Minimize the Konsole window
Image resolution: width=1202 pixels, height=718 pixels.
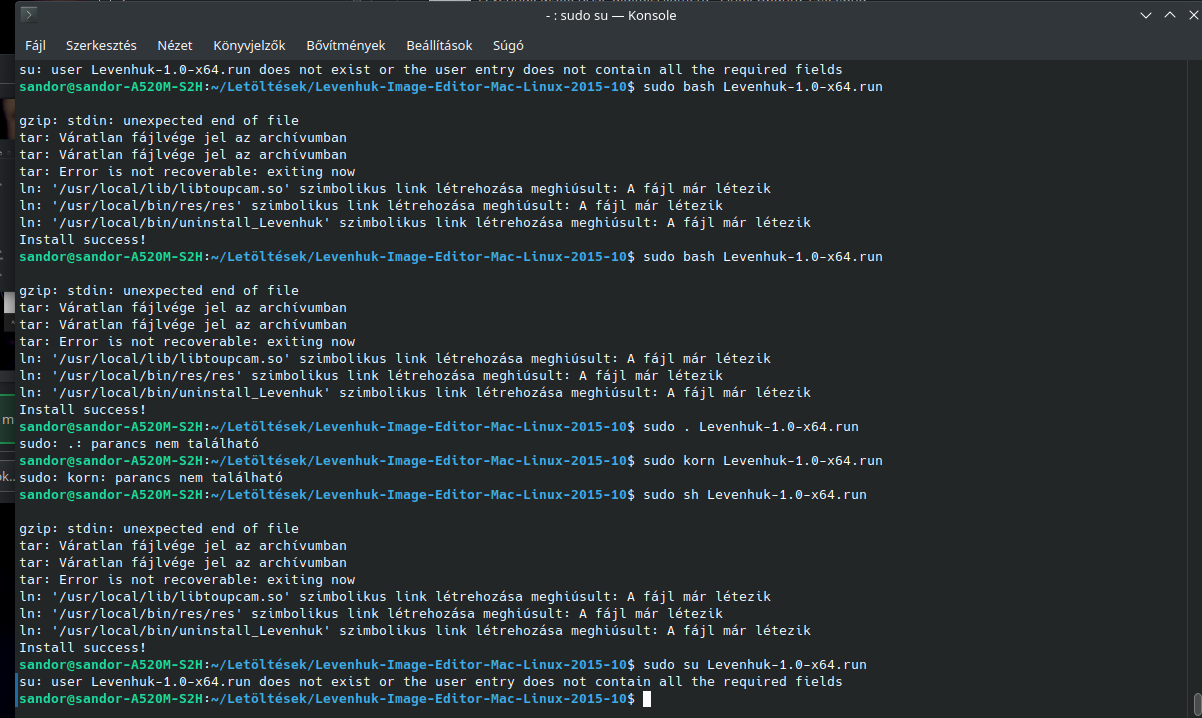pos(1146,15)
